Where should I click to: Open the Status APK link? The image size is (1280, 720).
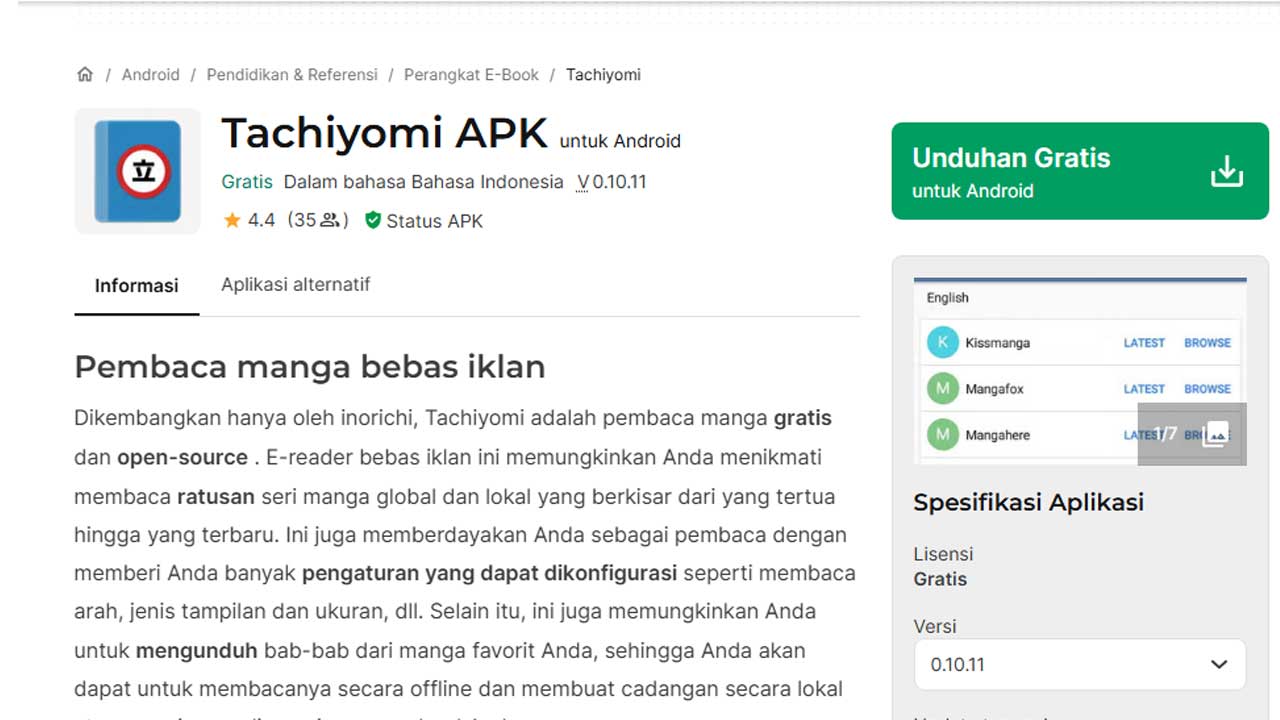click(x=434, y=221)
